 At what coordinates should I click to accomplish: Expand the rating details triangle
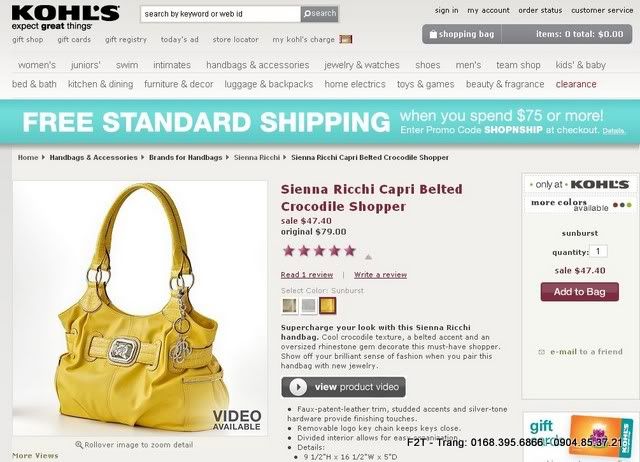(x=368, y=257)
